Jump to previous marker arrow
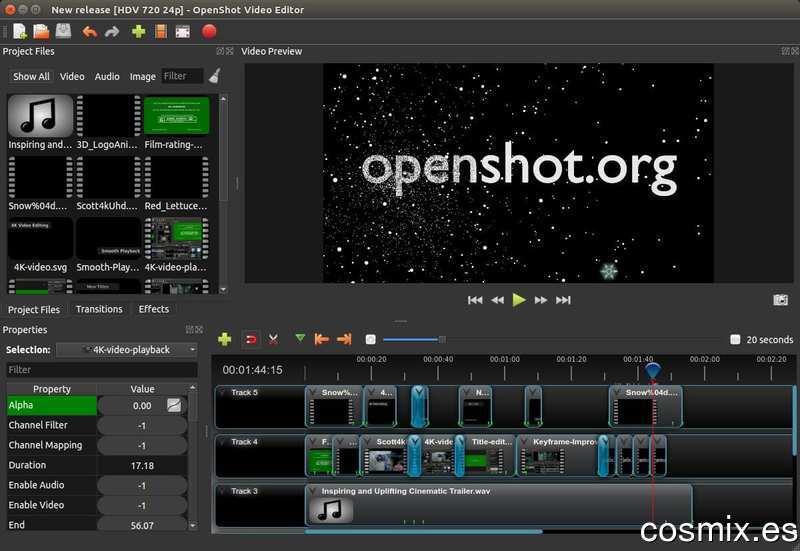Viewport: 800px width, 551px height. 321,339
